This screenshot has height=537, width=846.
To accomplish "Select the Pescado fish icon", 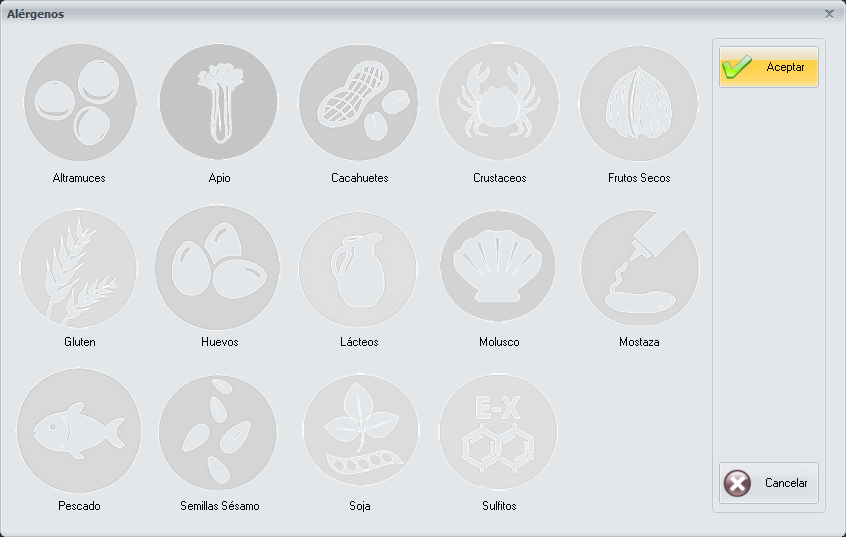I will click(x=79, y=432).
